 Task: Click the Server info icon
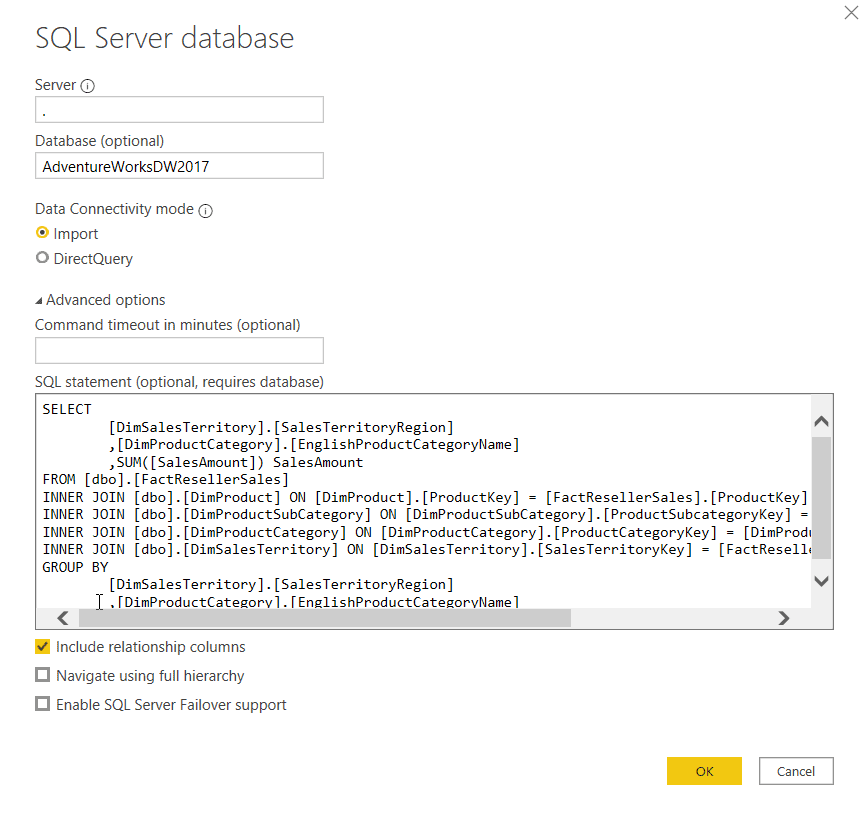click(87, 86)
